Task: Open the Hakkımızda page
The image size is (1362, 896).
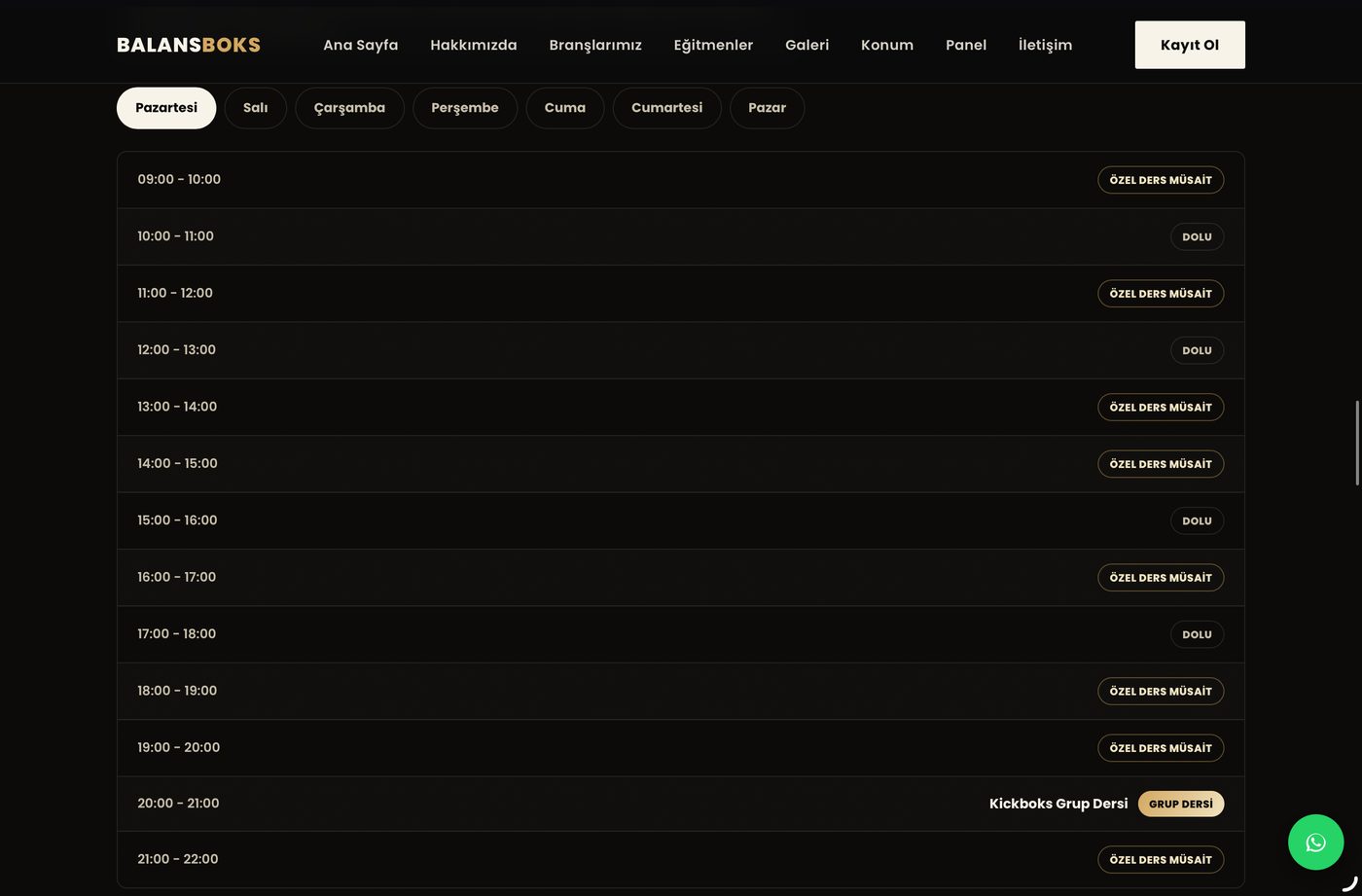Action: point(474,45)
